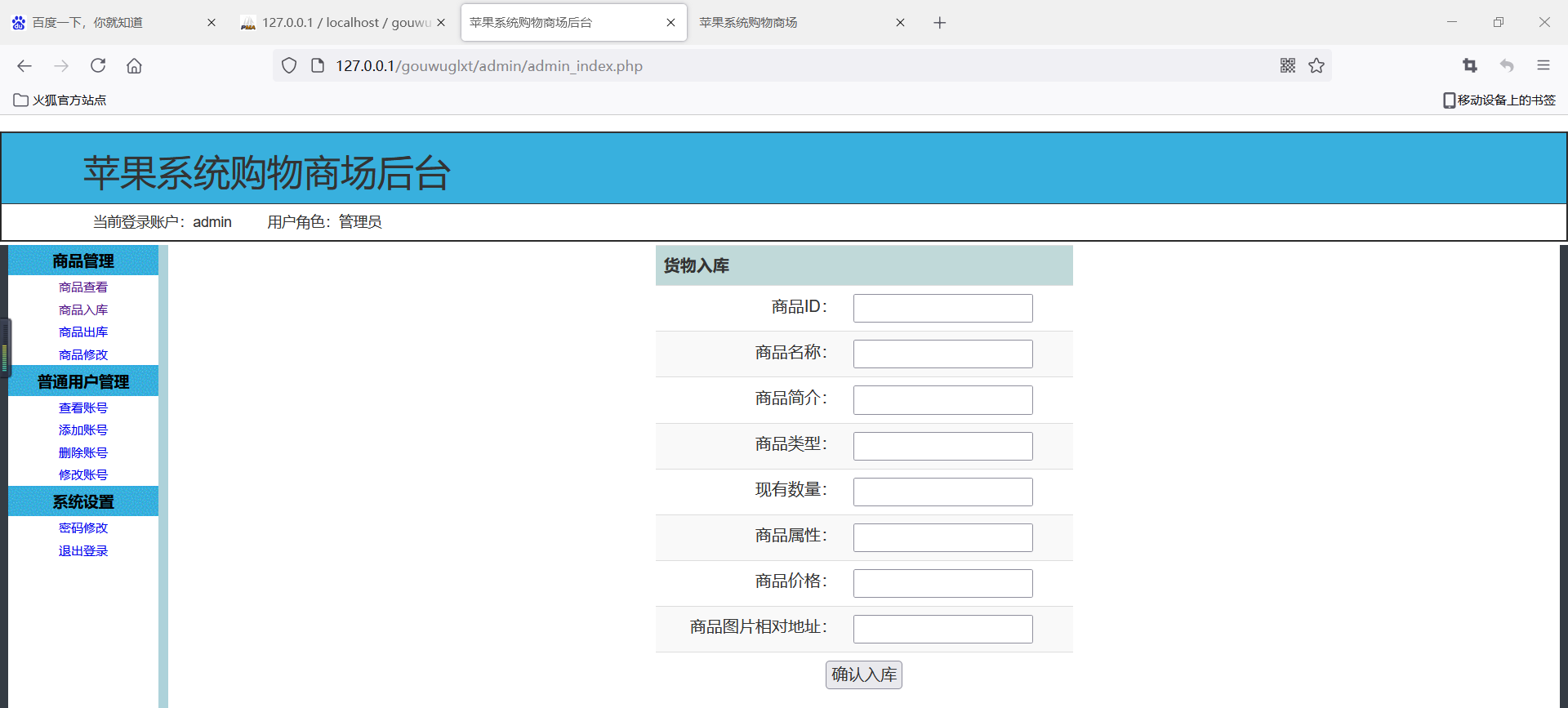
Task: Bookmark this page with the star icon
Action: pos(1316,66)
